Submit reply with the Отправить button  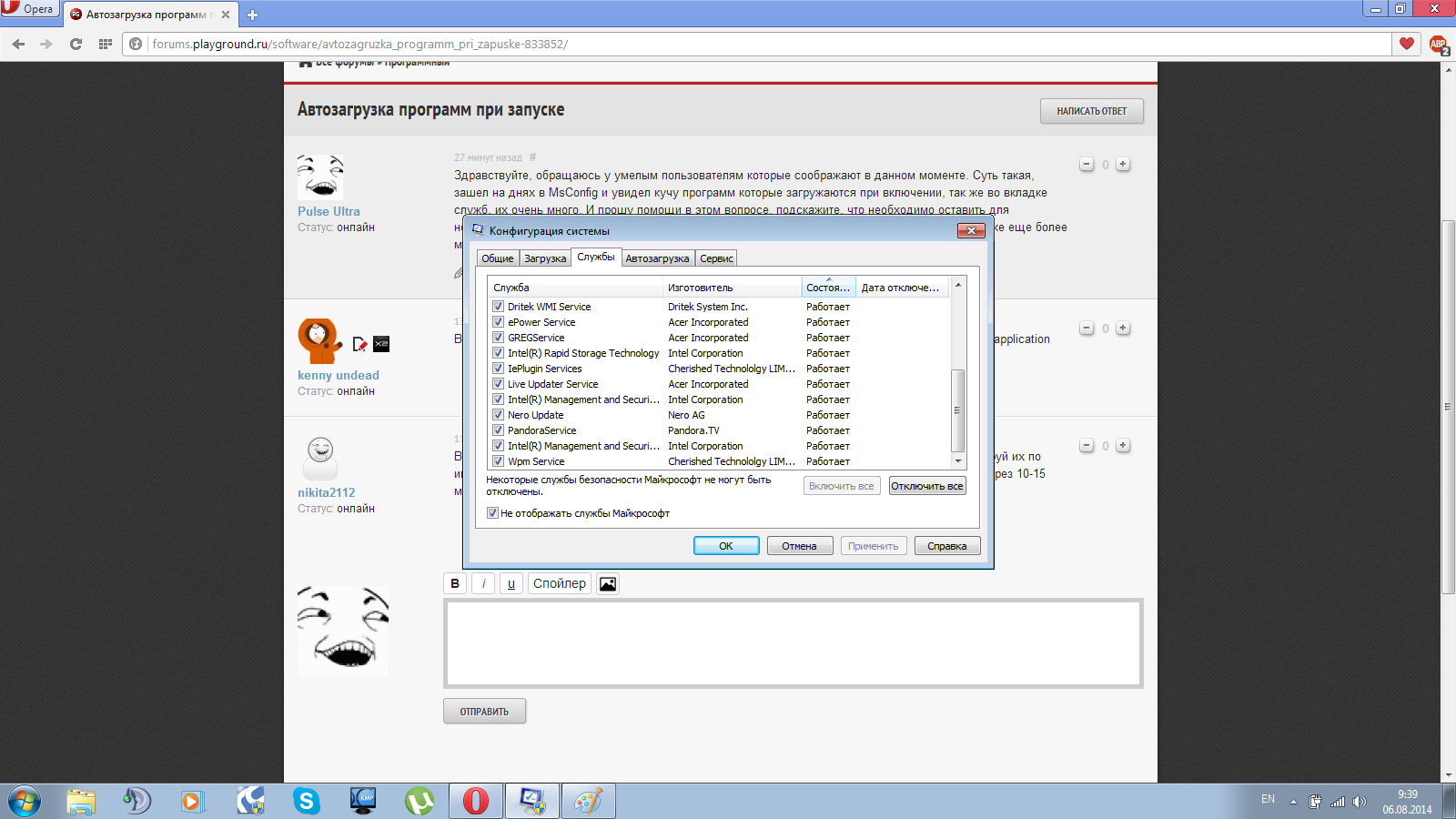tap(484, 712)
